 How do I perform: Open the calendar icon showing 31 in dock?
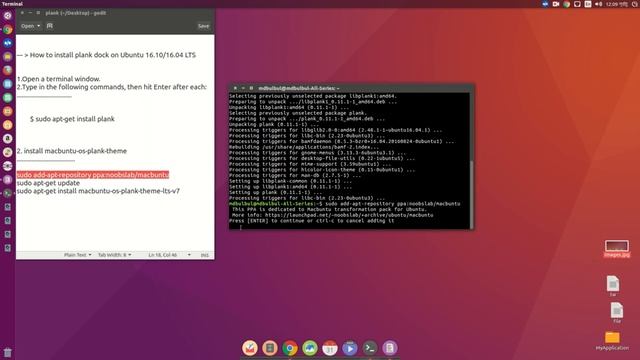(330, 348)
